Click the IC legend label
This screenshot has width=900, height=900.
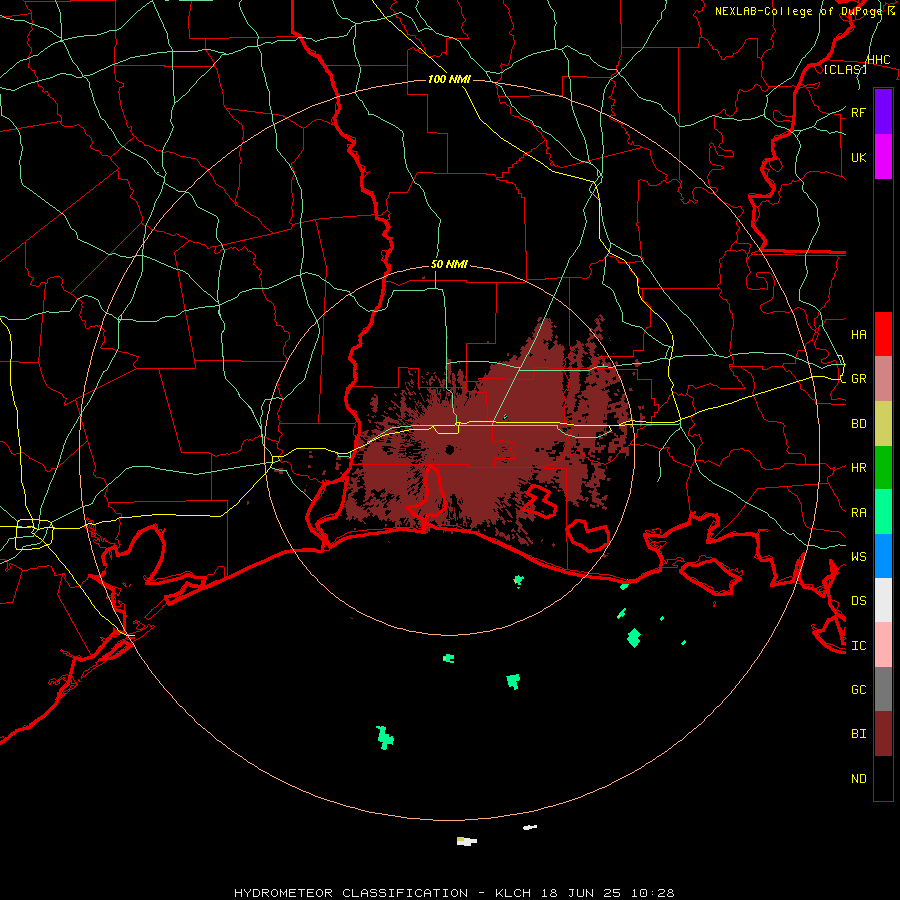[858, 646]
